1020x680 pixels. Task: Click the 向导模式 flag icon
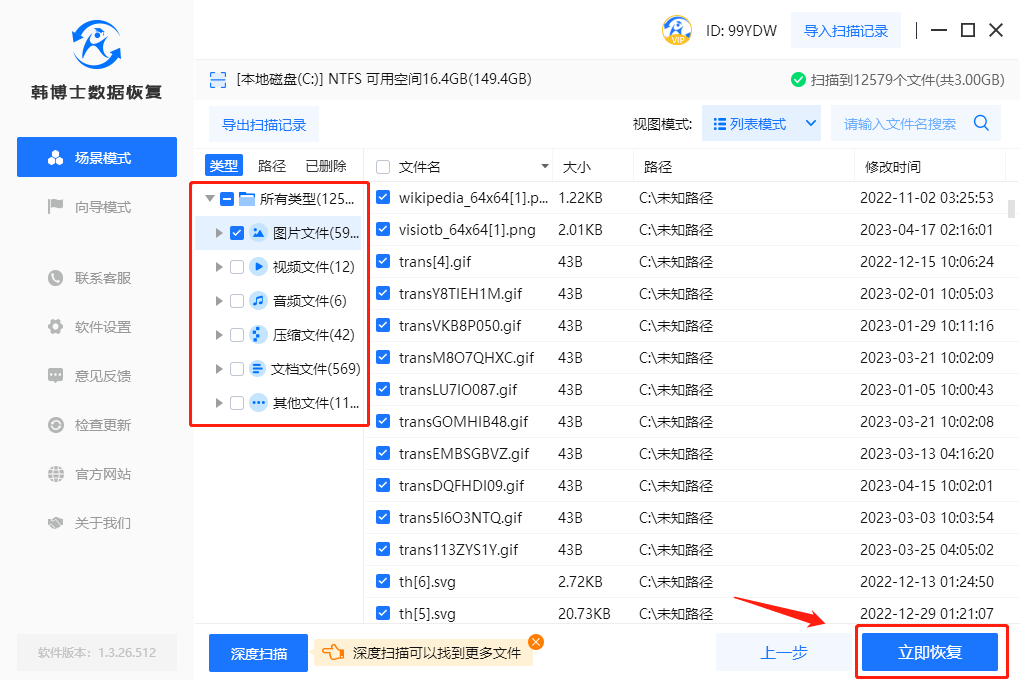pos(56,207)
